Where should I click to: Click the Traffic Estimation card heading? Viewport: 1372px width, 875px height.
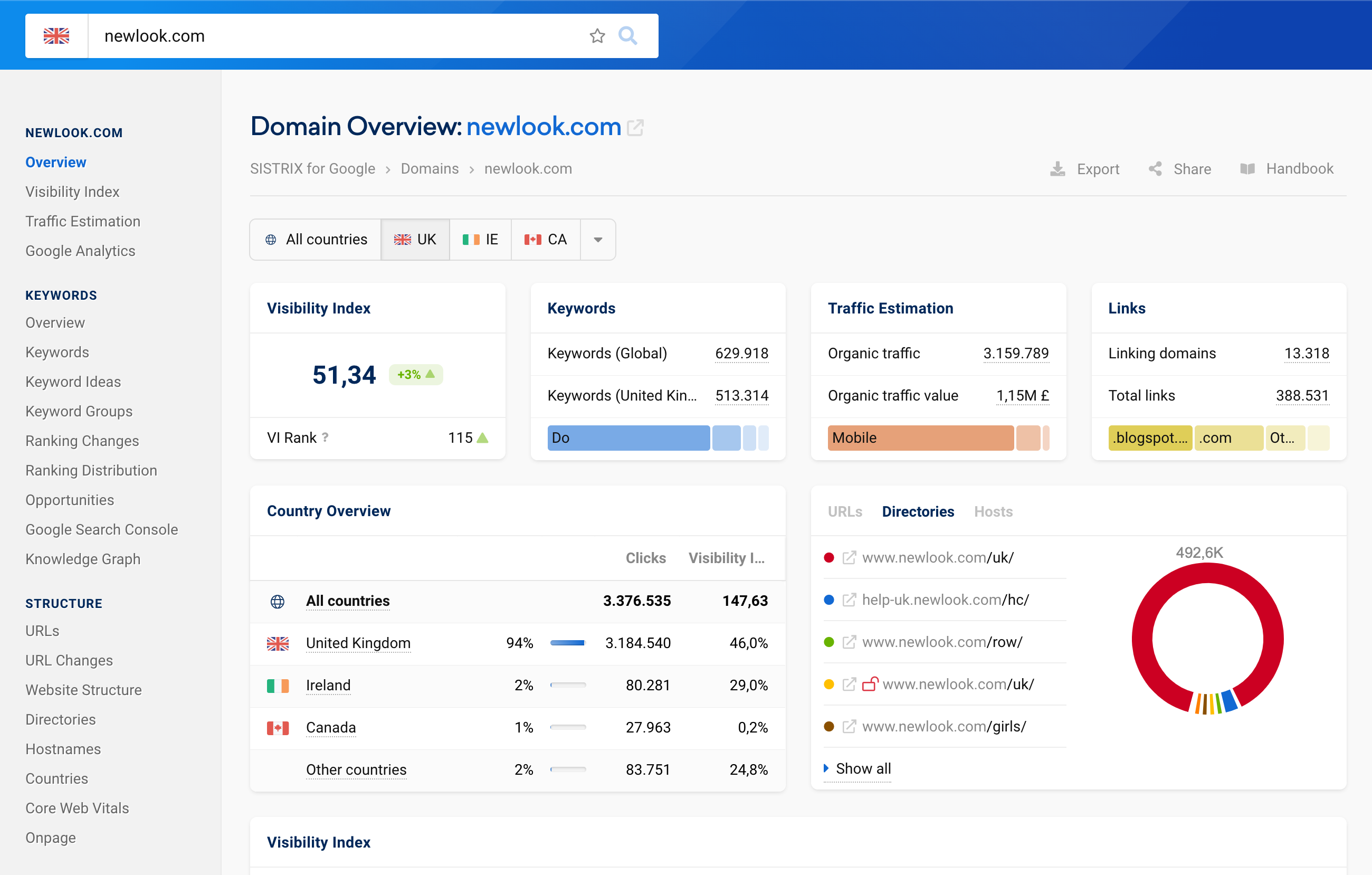[890, 308]
